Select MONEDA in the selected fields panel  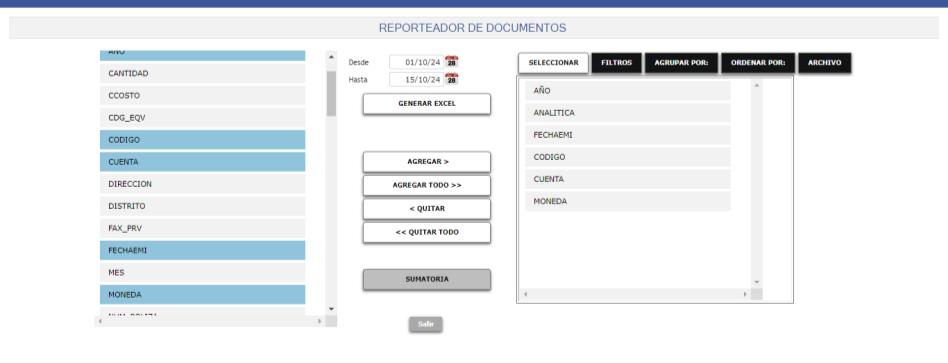tap(628, 201)
